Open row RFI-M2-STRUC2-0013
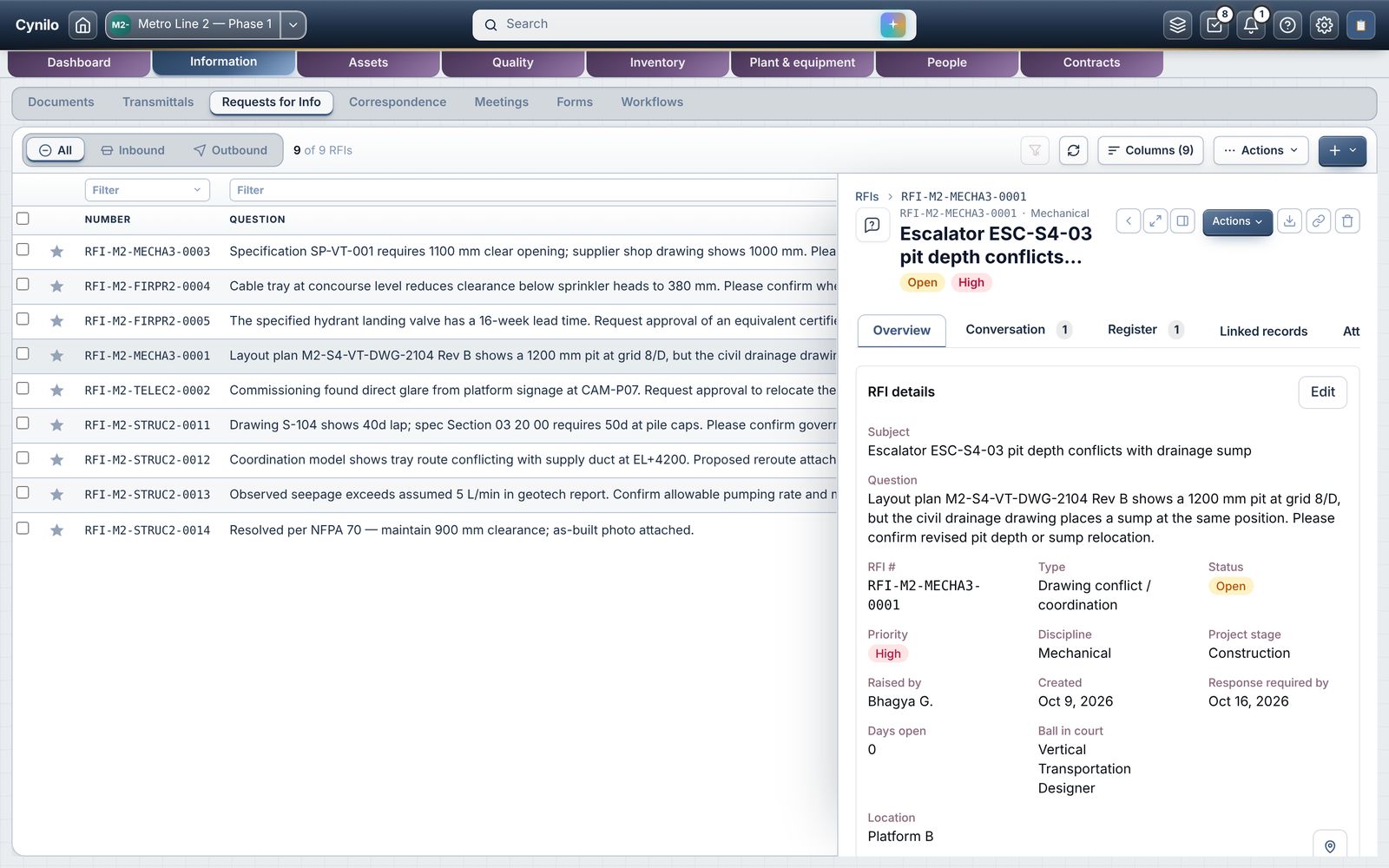 [x=425, y=495]
